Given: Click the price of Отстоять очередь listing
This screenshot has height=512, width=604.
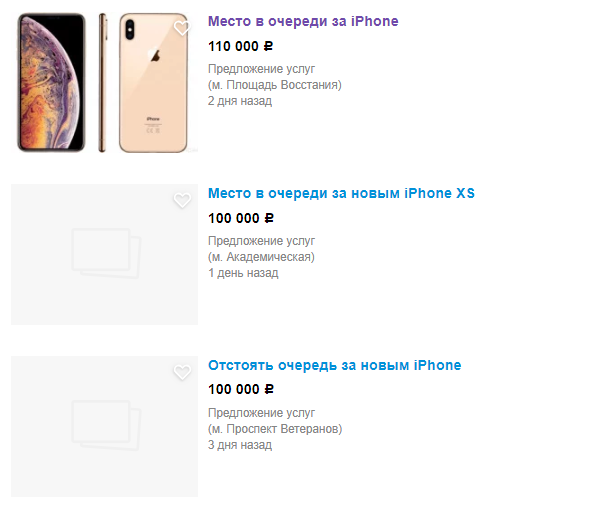Looking at the screenshot, I should coord(241,389).
